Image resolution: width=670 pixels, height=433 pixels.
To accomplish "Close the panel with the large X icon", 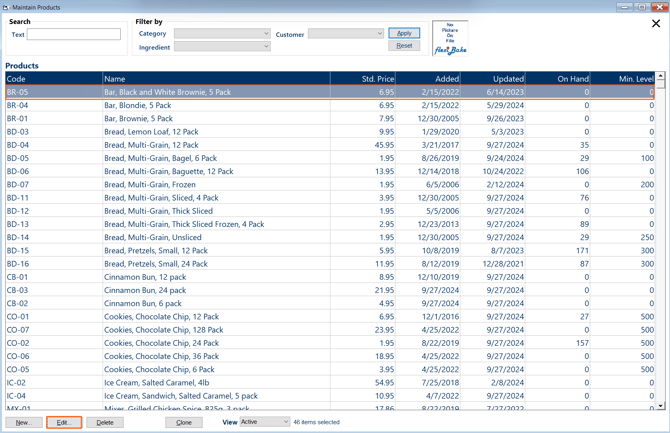I will [x=656, y=24].
